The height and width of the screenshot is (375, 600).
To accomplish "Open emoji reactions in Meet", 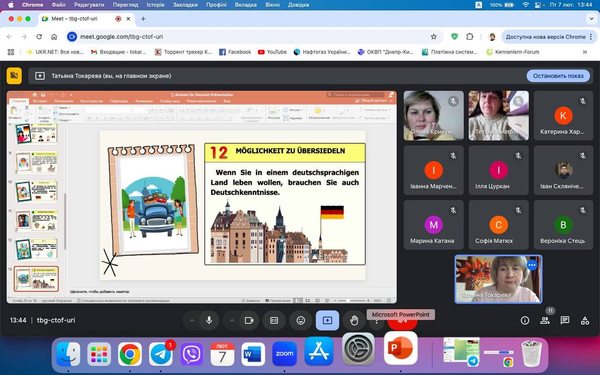I will click(301, 320).
